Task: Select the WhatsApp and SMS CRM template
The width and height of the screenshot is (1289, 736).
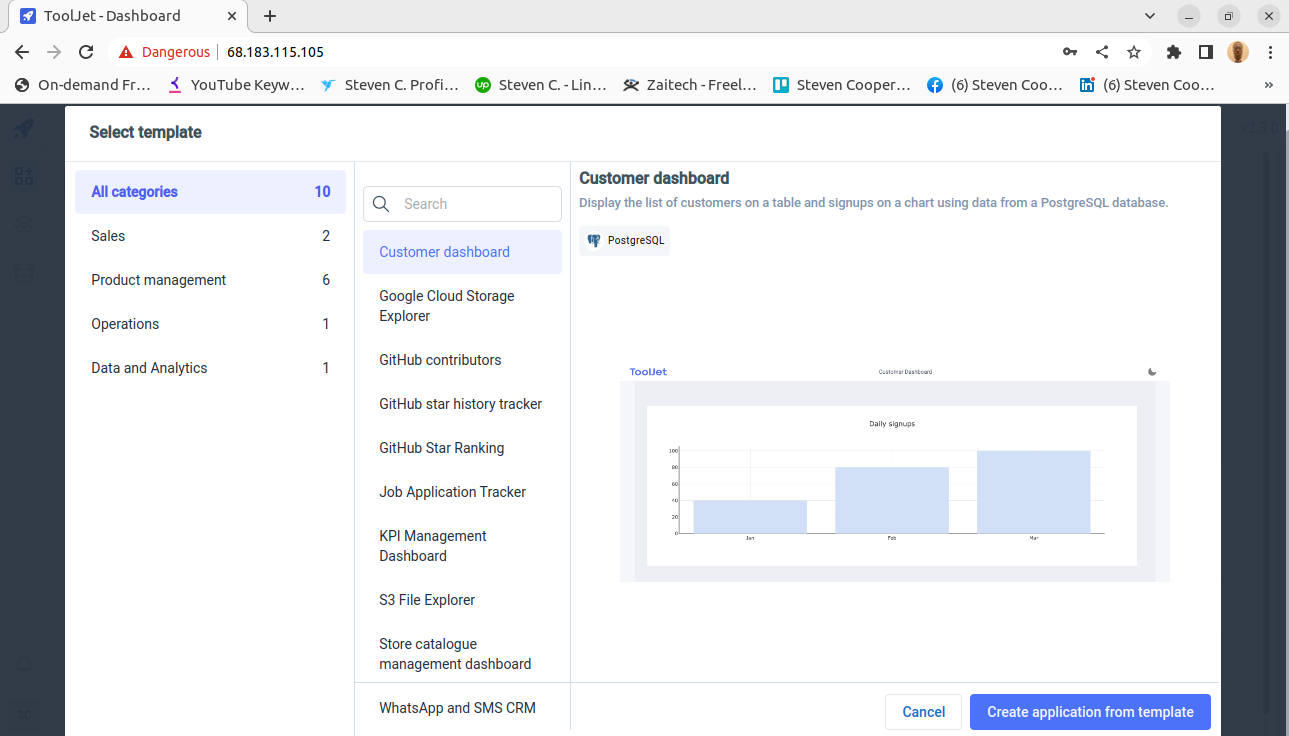Action: (x=462, y=708)
